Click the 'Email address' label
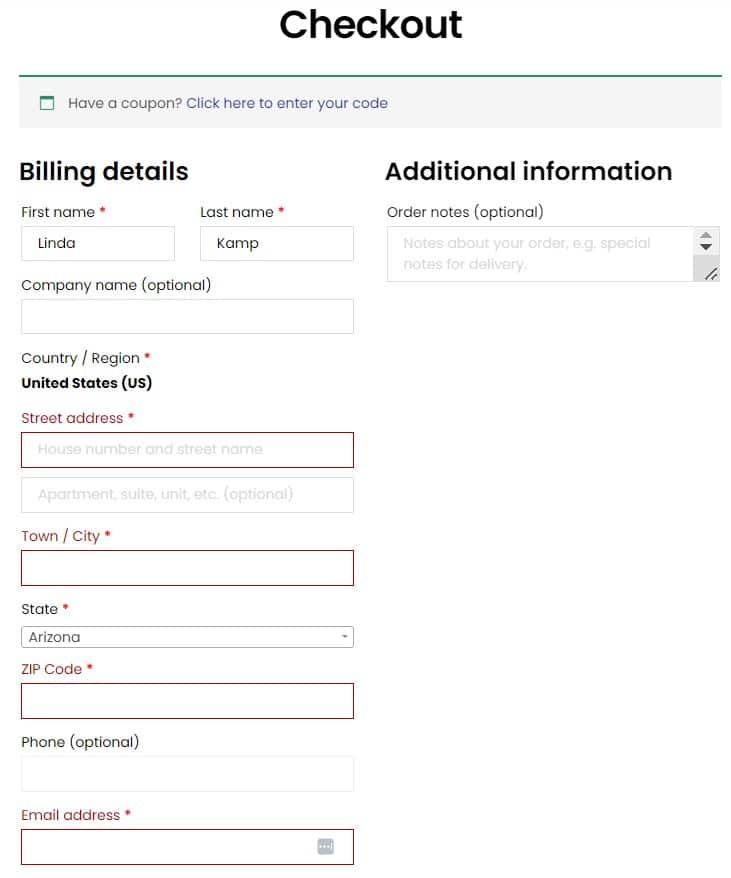731x878 pixels. (x=71, y=815)
